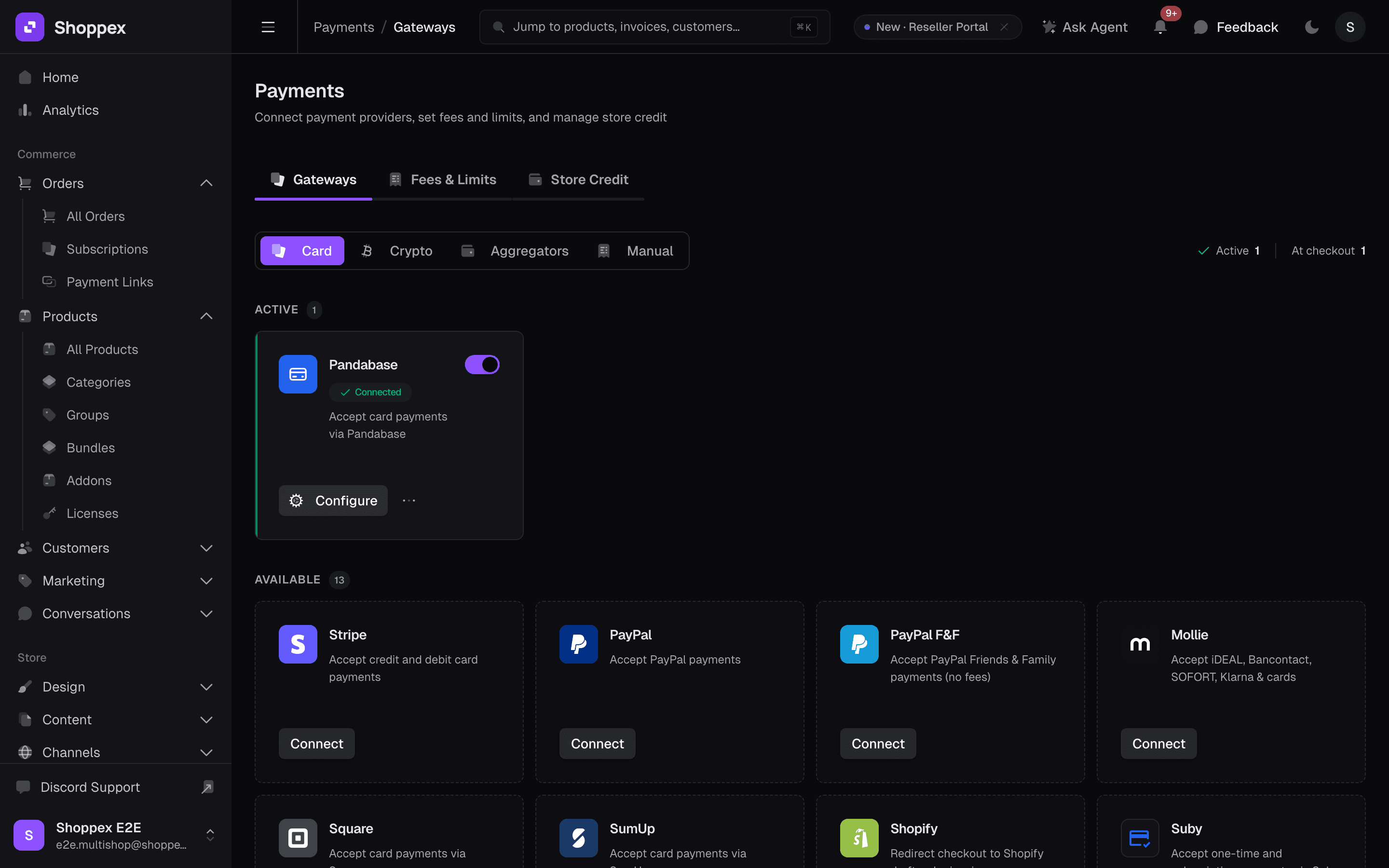Image resolution: width=1389 pixels, height=868 pixels.
Task: Connect the PayPal F&F gateway
Action: coord(878,744)
